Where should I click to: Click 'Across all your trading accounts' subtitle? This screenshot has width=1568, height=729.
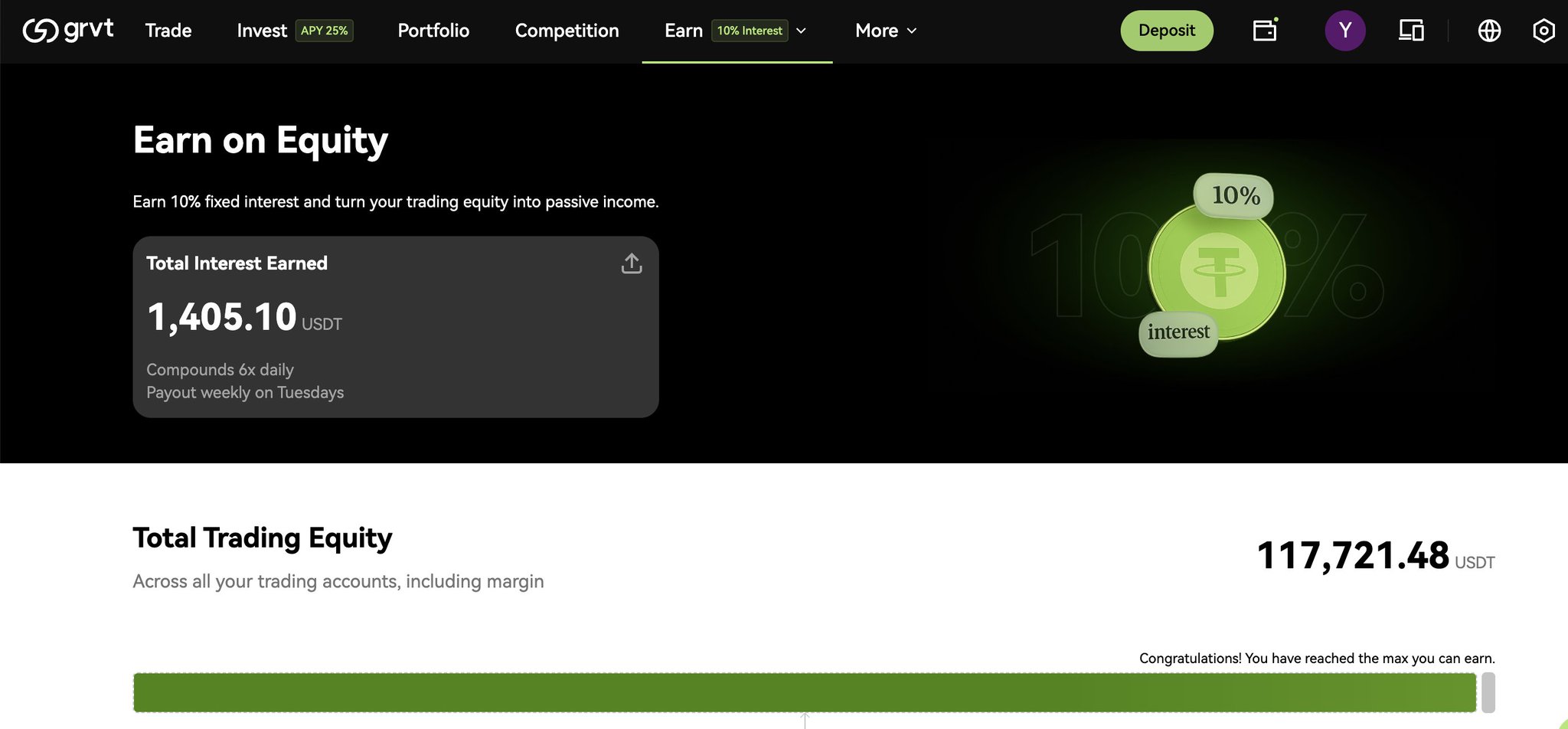click(x=338, y=582)
